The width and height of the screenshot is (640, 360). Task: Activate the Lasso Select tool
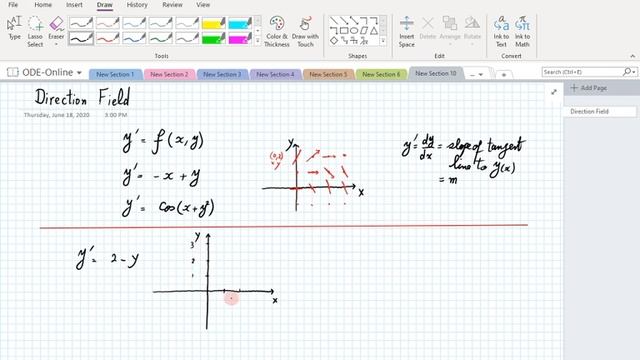[x=35, y=31]
